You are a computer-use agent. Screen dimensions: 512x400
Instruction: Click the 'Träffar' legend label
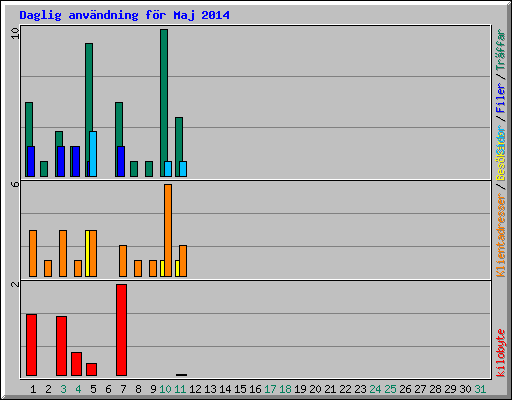500,50
